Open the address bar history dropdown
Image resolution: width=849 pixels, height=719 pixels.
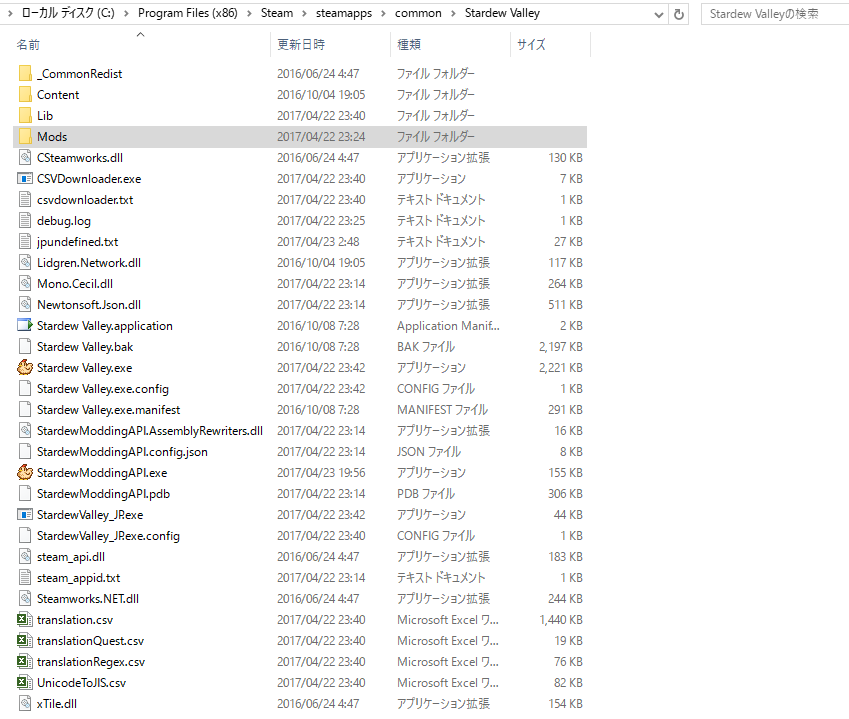(x=658, y=14)
